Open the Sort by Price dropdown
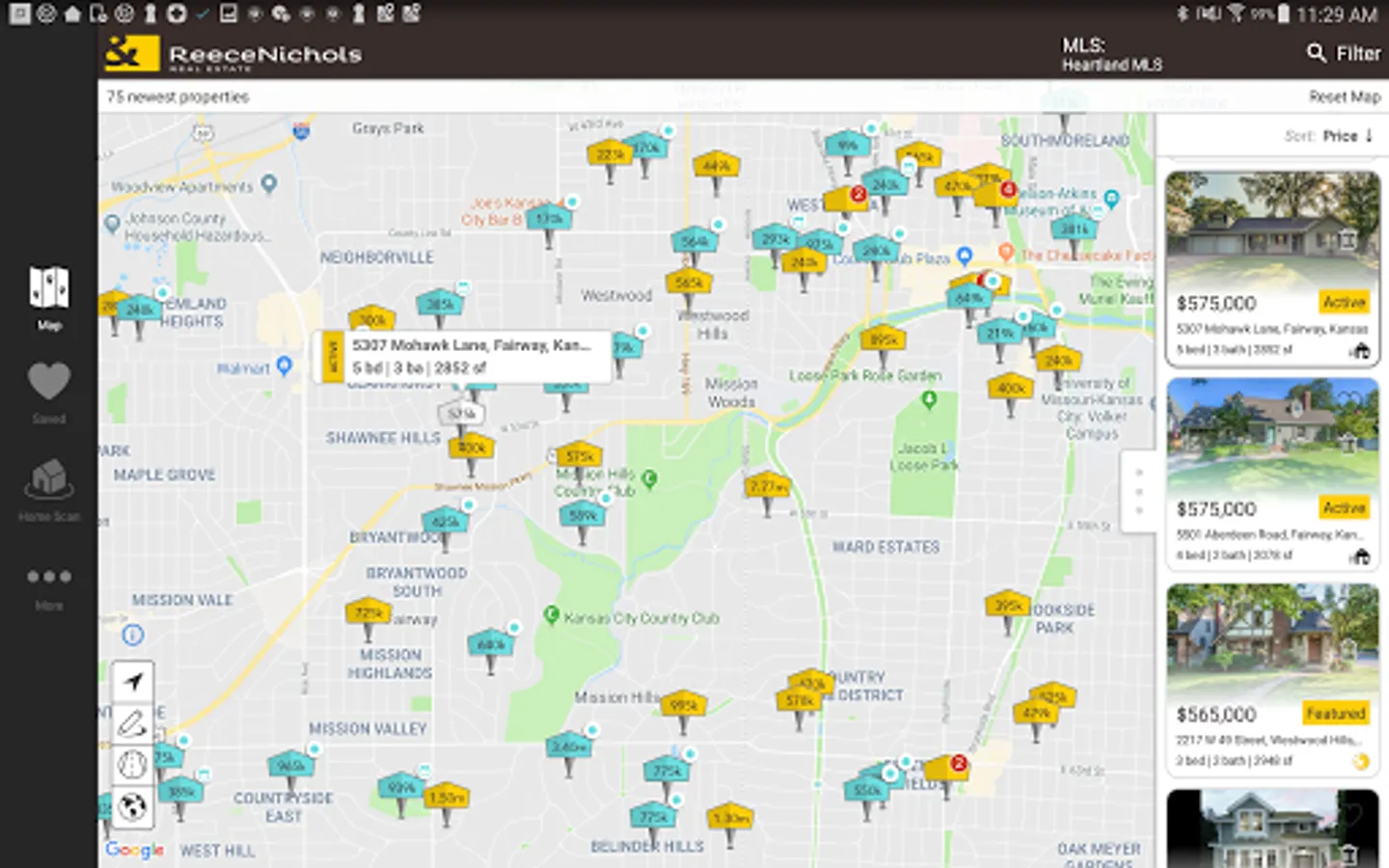 point(1329,136)
